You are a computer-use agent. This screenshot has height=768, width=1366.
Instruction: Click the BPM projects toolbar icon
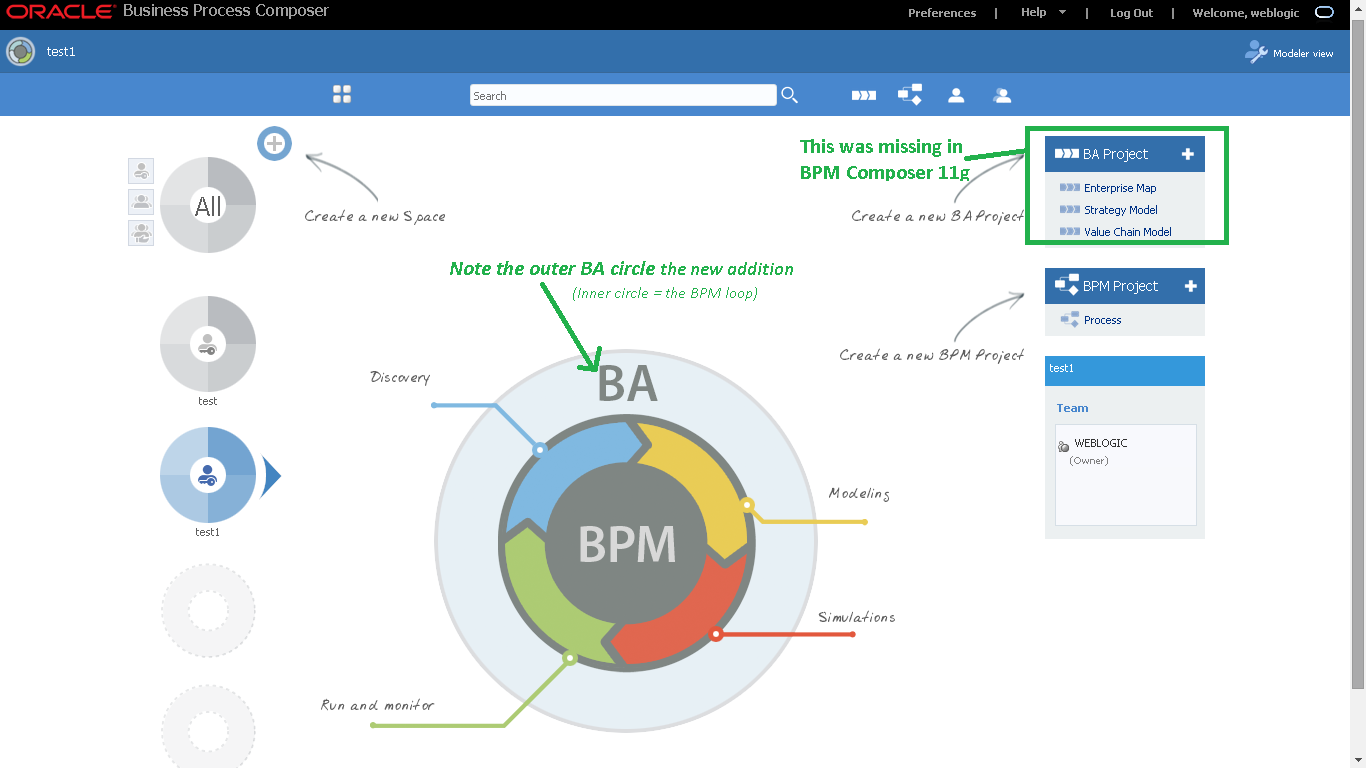point(909,94)
